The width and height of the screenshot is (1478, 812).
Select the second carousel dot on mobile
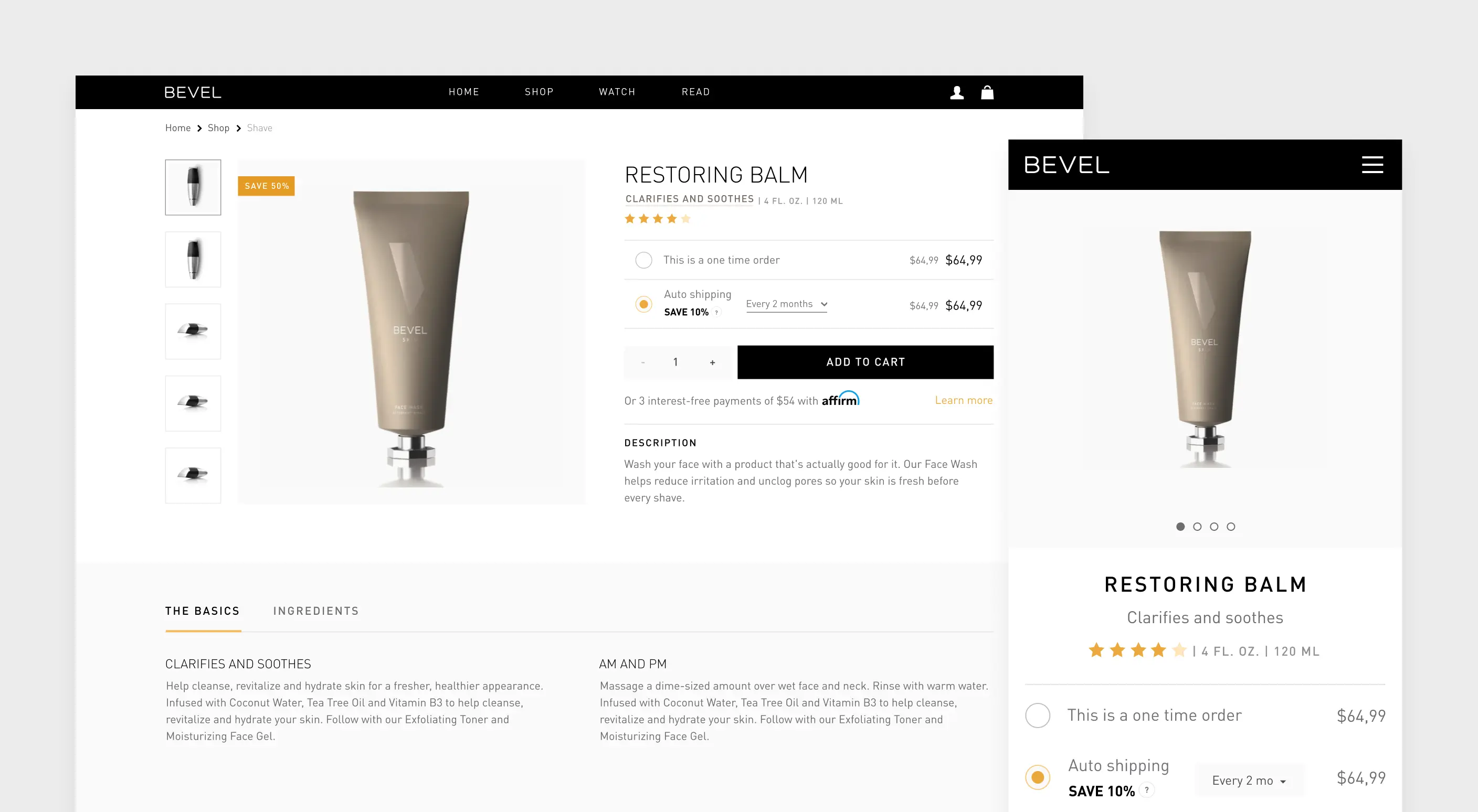click(1197, 527)
